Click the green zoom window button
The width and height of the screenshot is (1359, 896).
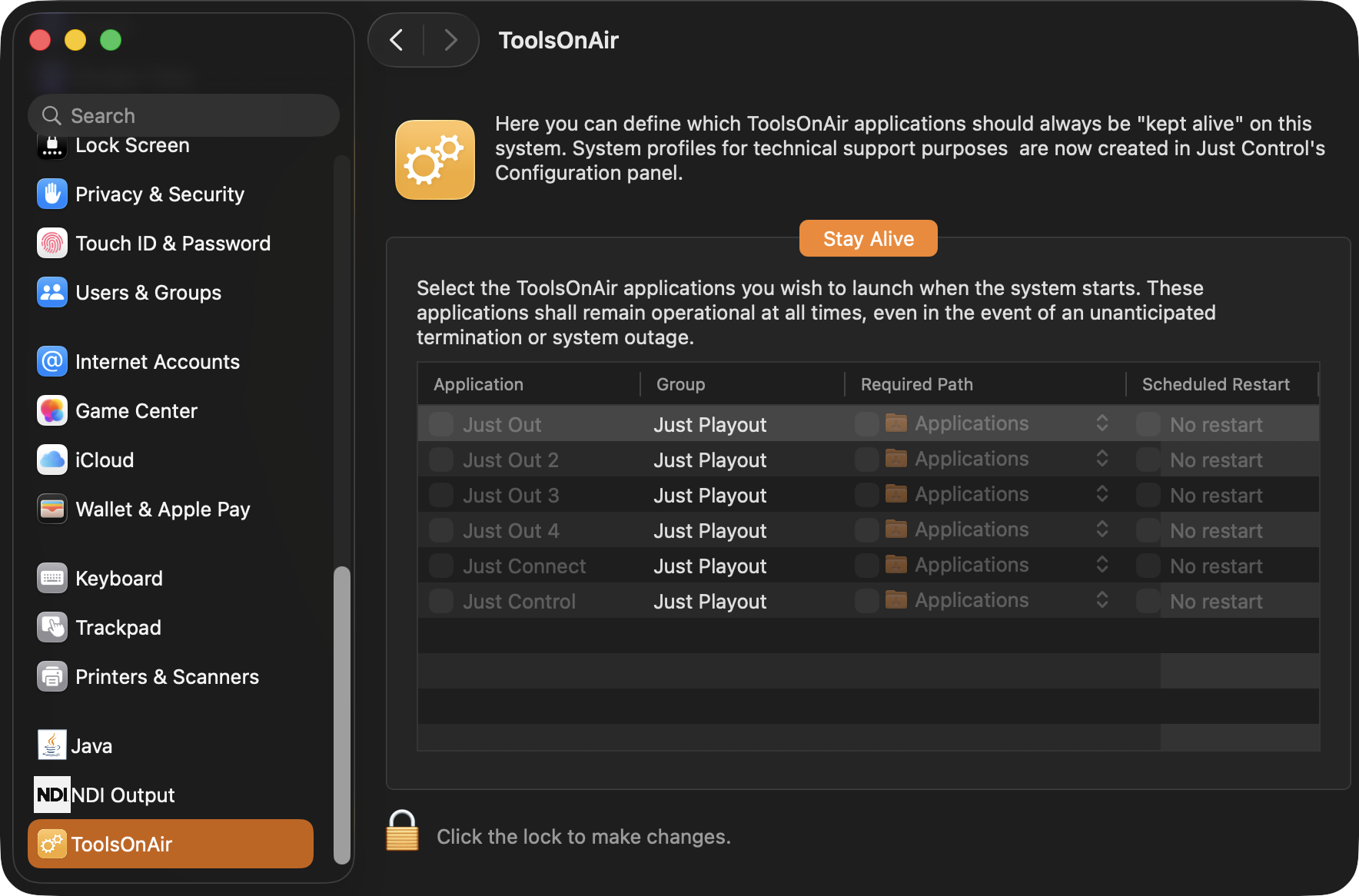tap(111, 40)
